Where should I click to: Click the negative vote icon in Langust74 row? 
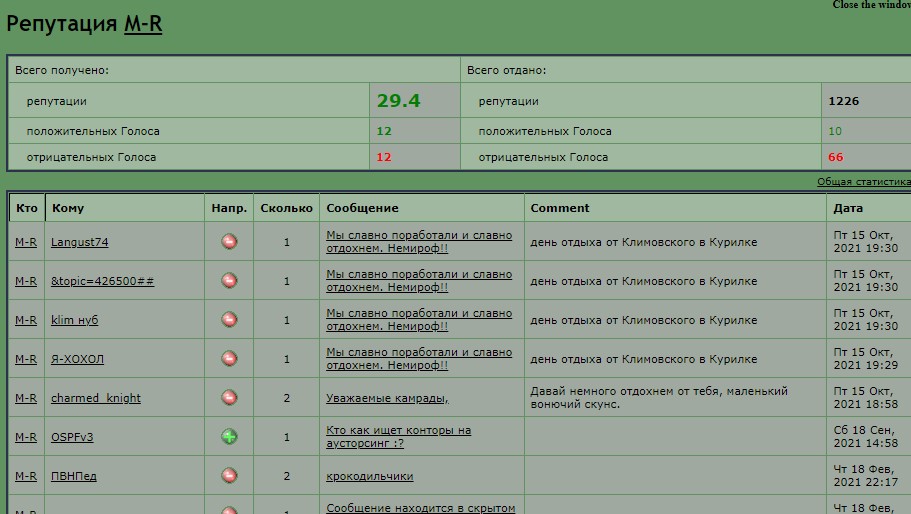229,242
